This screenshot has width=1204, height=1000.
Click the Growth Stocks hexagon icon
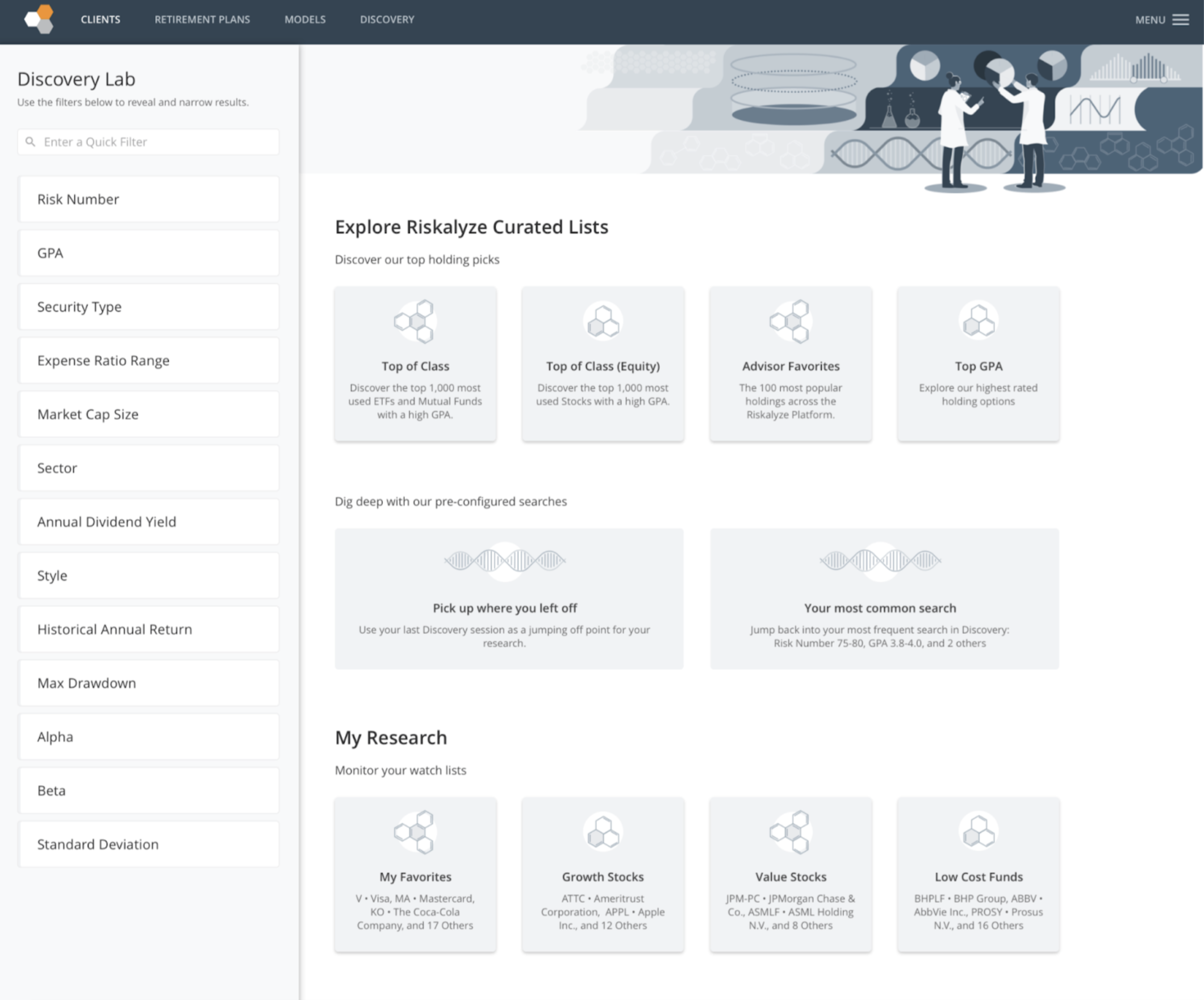pyautogui.click(x=603, y=832)
